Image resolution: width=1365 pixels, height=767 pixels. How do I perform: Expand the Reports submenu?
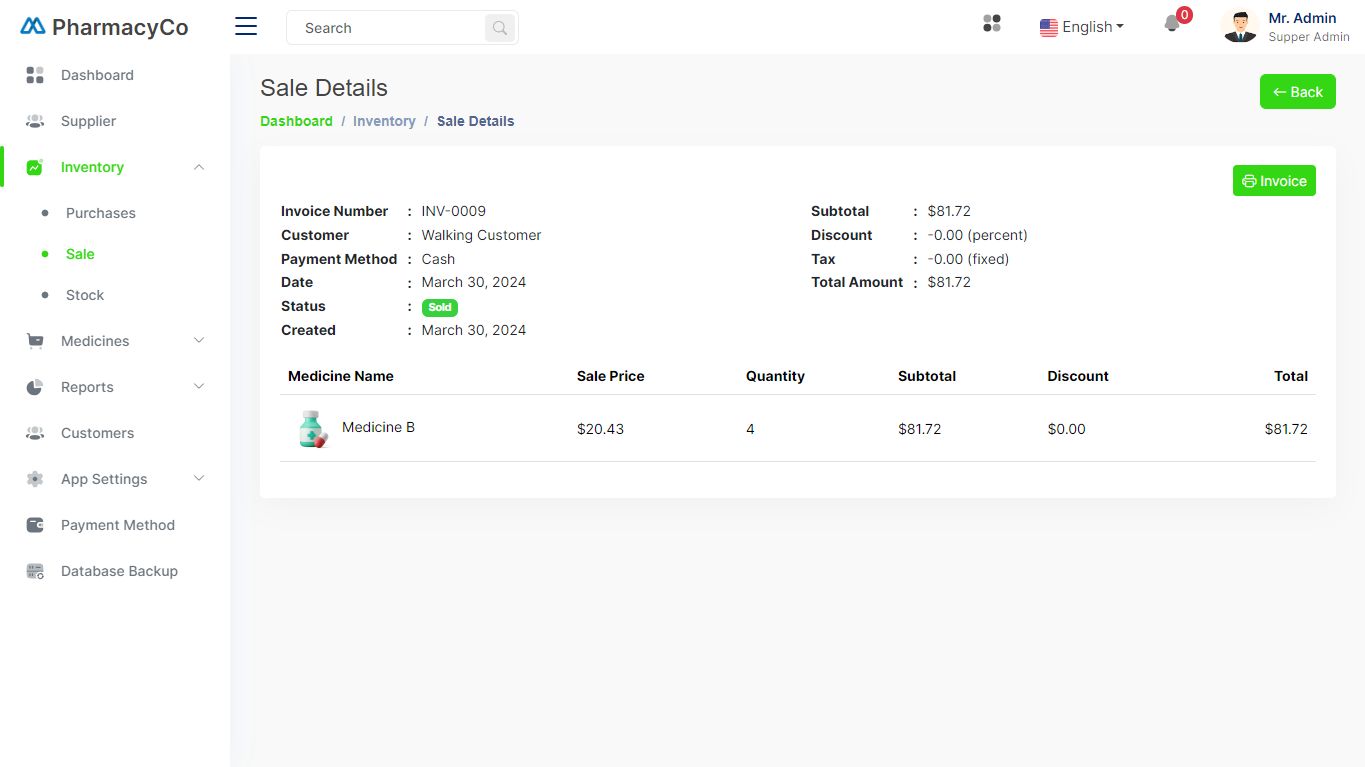pyautogui.click(x=199, y=387)
